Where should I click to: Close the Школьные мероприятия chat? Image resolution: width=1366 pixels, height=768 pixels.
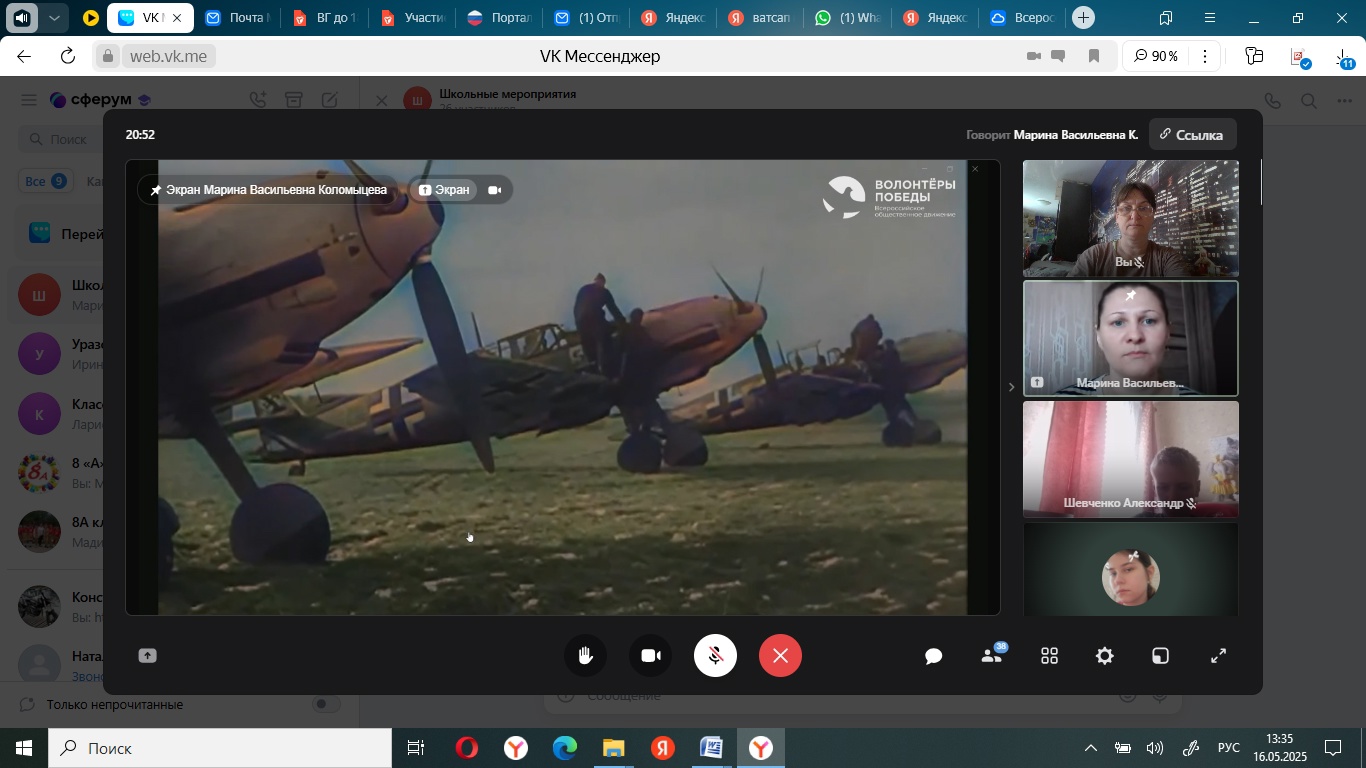click(381, 101)
